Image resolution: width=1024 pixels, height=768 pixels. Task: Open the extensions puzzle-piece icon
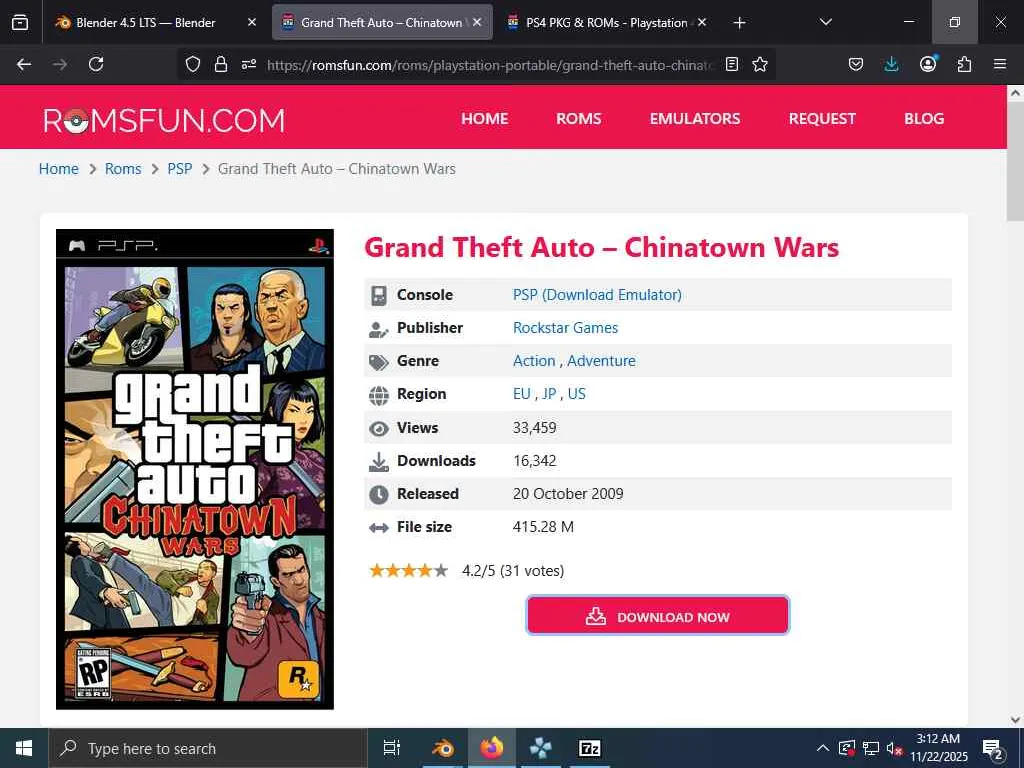964,64
